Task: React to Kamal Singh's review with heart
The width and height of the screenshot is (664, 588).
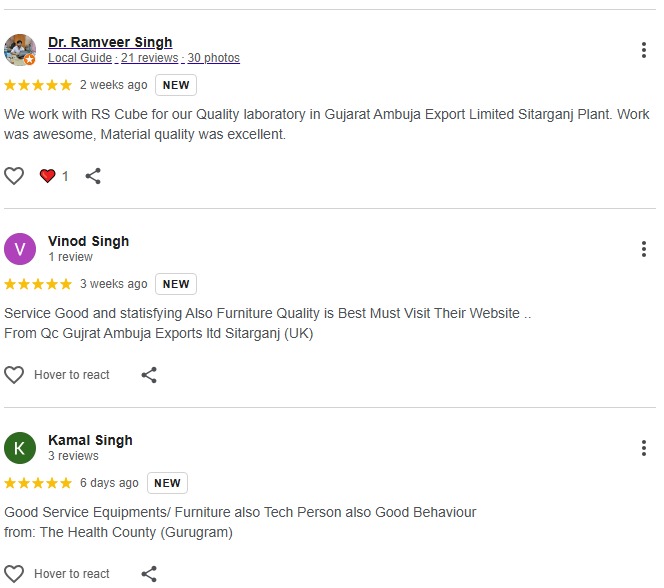Action: (14, 574)
